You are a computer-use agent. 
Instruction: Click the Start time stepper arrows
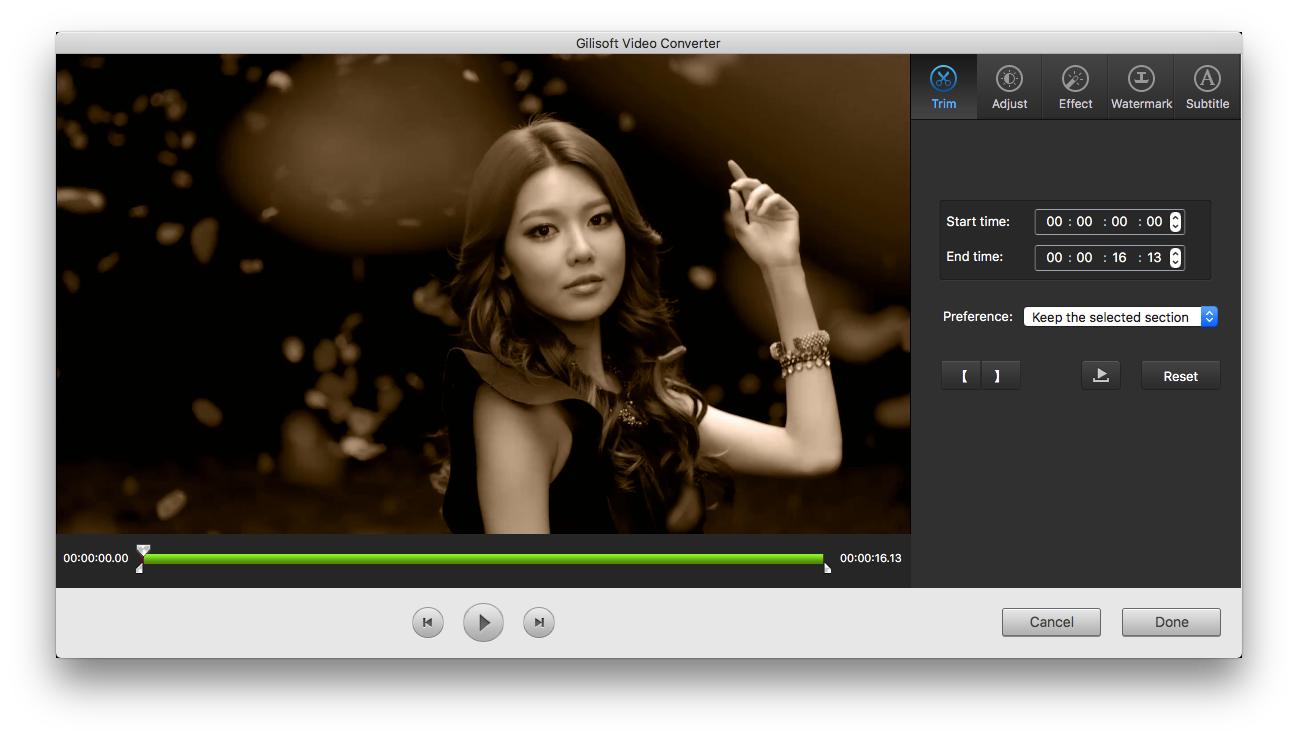point(1175,222)
